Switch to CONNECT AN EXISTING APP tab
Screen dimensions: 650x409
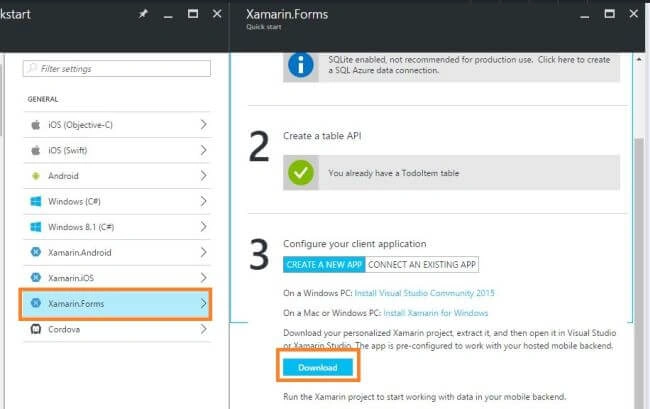pos(422,265)
